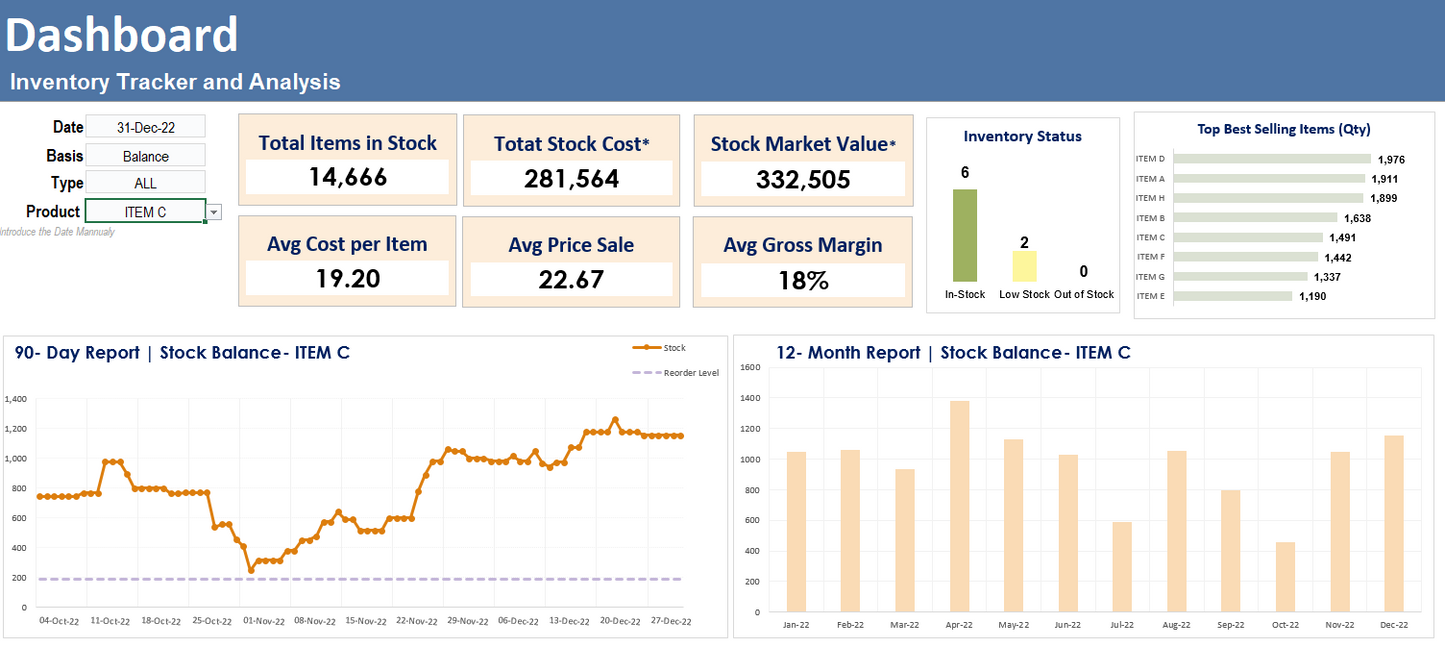1445x647 pixels.
Task: Select the green In-Stock bar
Action: click(x=964, y=235)
